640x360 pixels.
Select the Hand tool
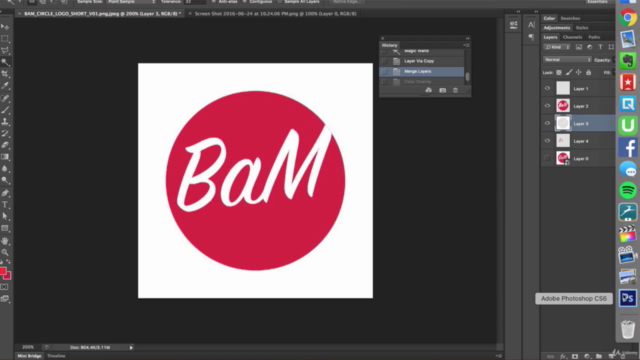(5, 241)
